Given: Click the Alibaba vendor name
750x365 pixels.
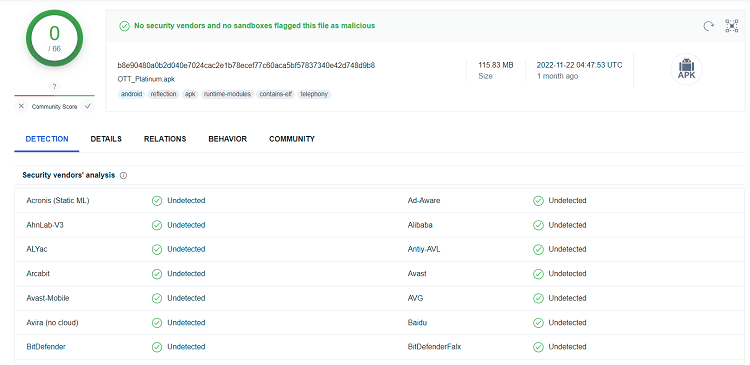Looking at the screenshot, I should click(x=420, y=225).
